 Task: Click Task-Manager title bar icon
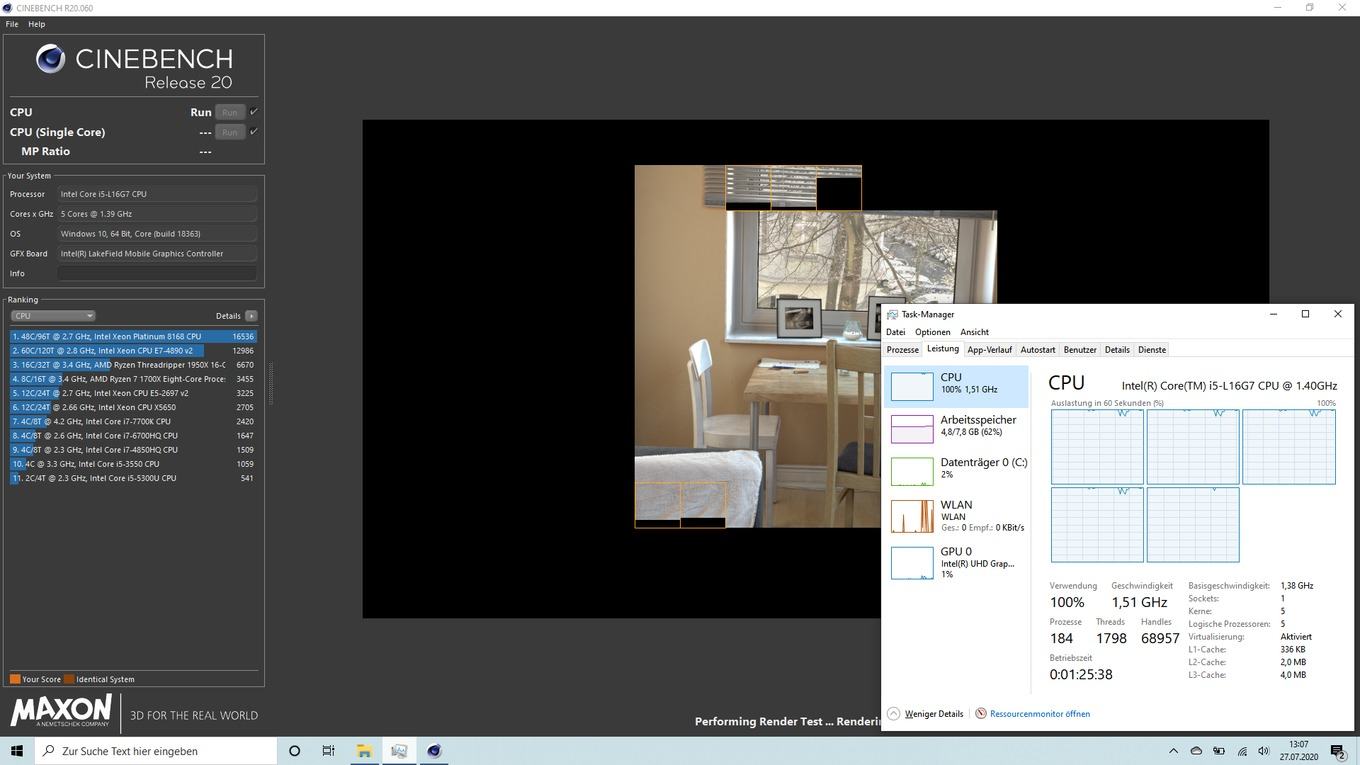(892, 314)
